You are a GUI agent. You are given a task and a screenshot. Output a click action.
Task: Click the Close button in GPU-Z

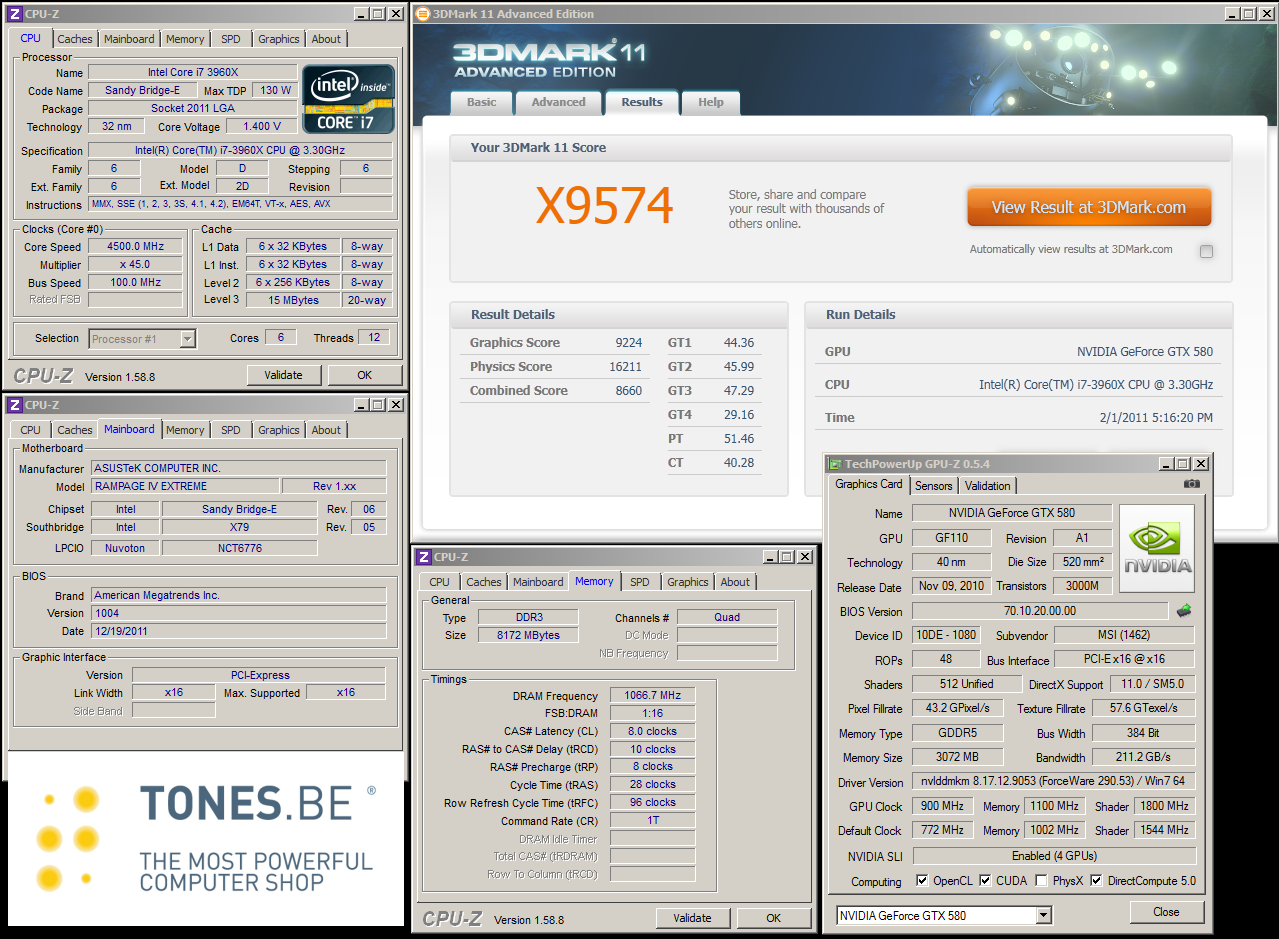pos(1166,912)
